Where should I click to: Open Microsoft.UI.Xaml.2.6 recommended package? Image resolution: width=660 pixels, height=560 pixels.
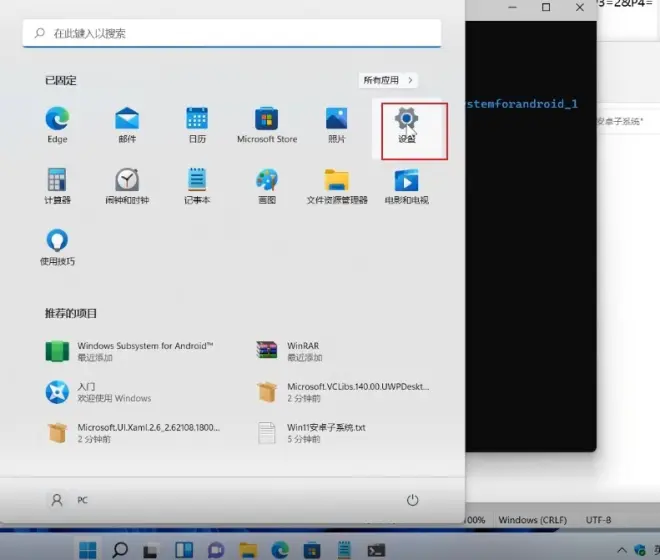click(133, 433)
